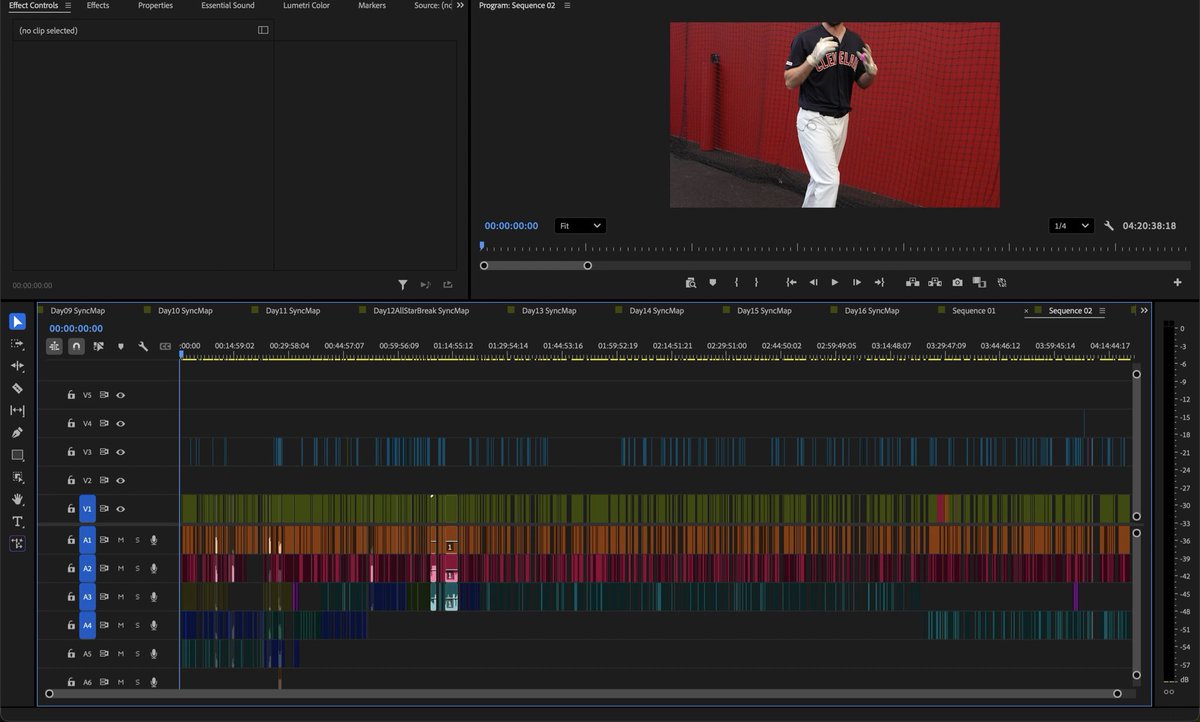Click Program monitor duration 04:20:38:18
Viewport: 1200px width, 722px height.
(1149, 226)
